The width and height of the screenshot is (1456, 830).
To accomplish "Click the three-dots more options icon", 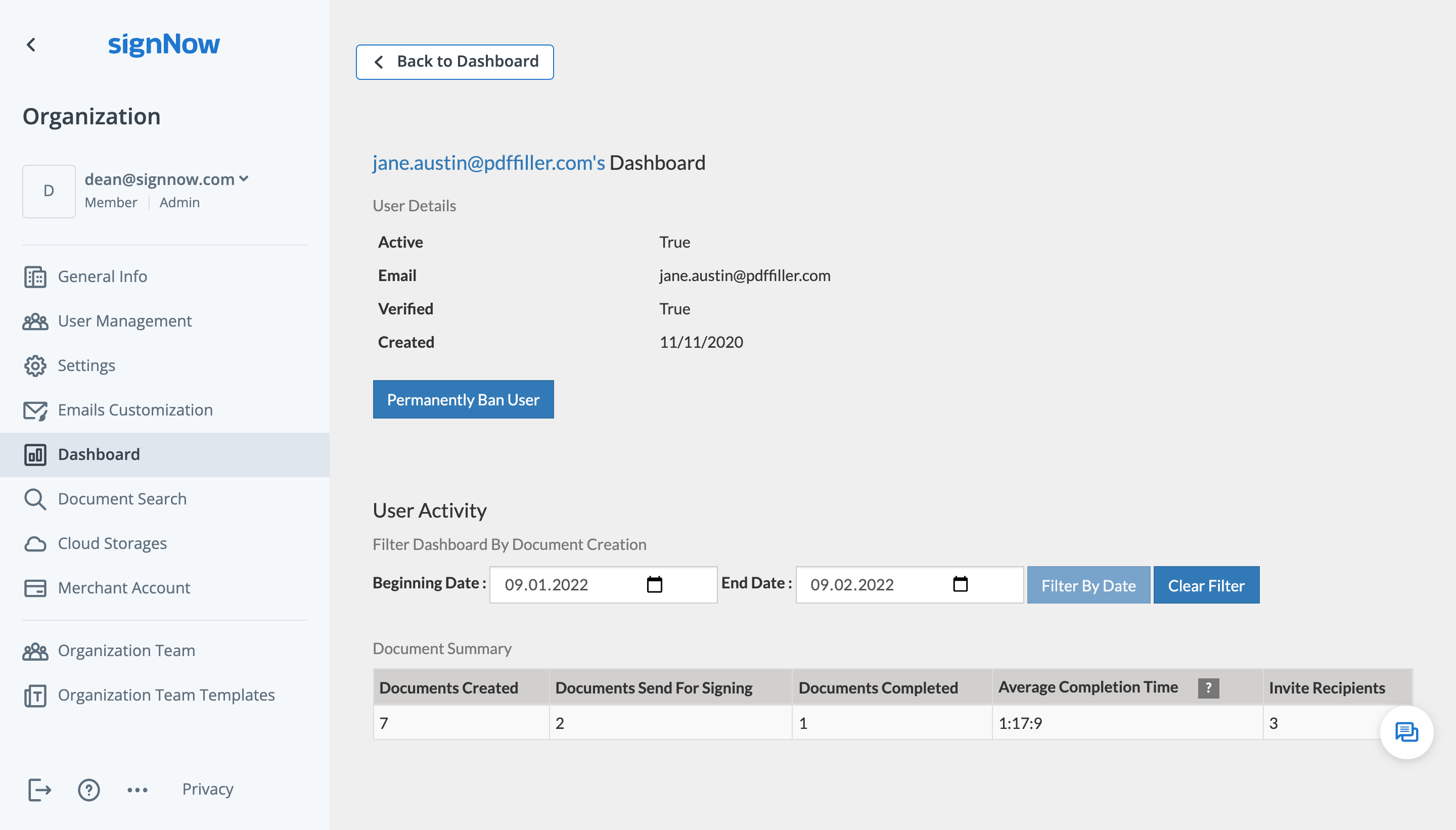I will click(x=138, y=790).
